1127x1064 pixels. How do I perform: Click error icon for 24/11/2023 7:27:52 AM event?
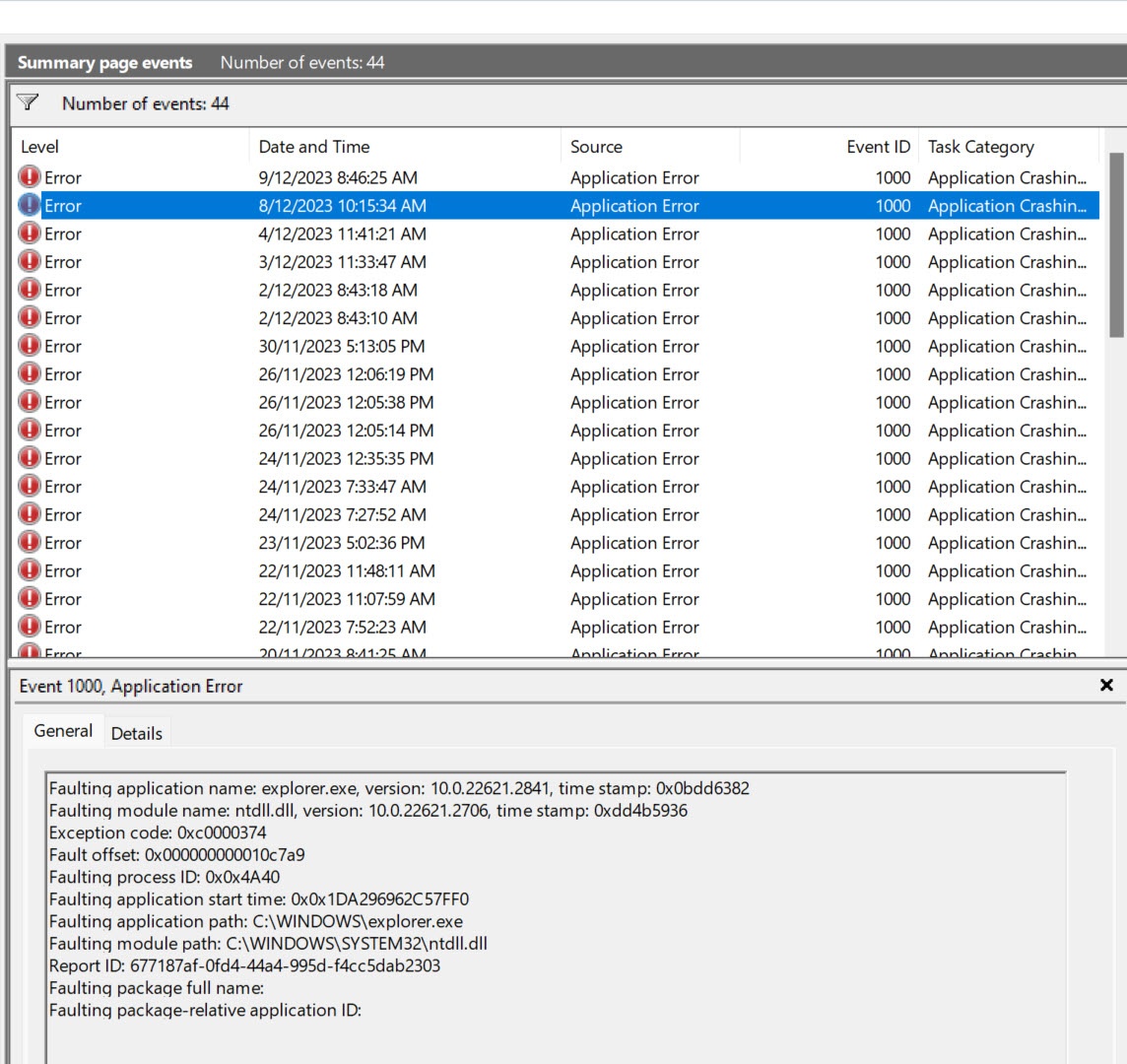pyautogui.click(x=30, y=513)
